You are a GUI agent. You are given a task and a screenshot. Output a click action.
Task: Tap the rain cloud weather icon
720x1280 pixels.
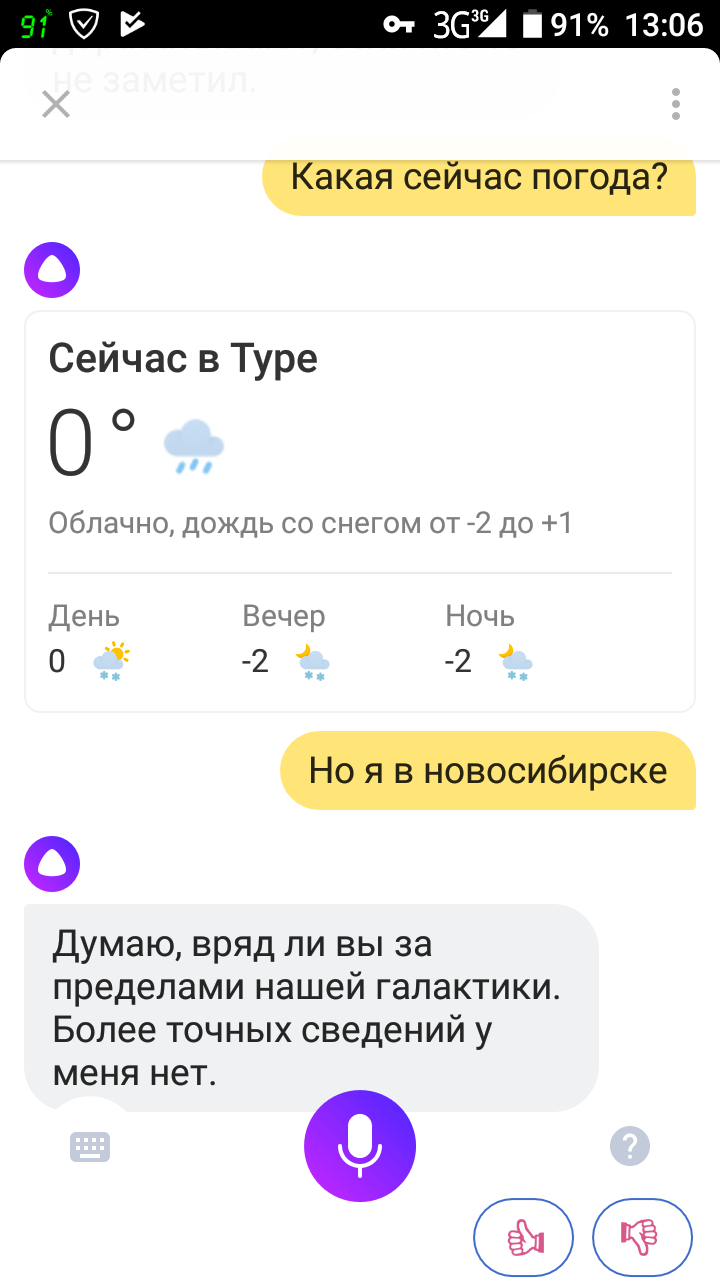tap(194, 446)
